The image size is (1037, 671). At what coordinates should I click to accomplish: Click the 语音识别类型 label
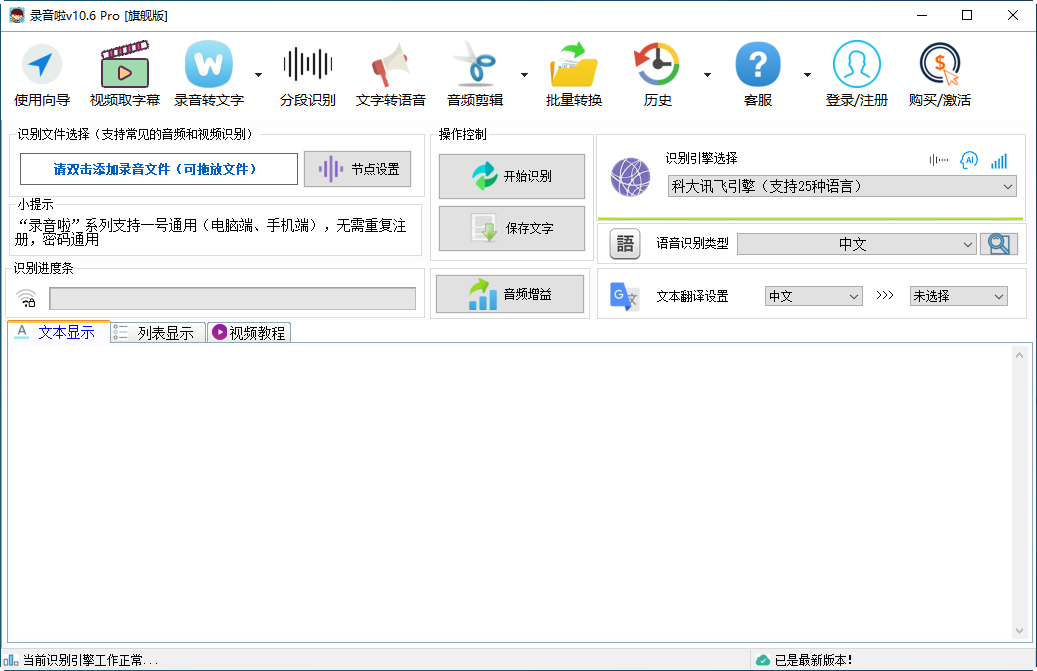[692, 243]
